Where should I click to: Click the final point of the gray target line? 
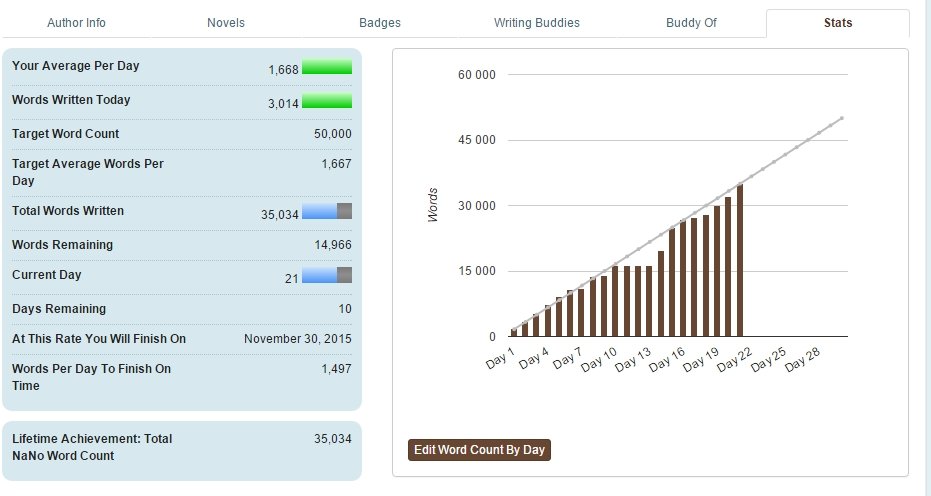pos(842,118)
